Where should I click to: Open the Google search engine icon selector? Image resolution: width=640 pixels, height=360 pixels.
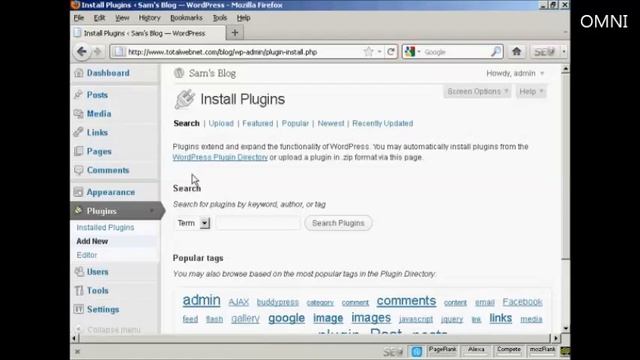click(x=412, y=52)
